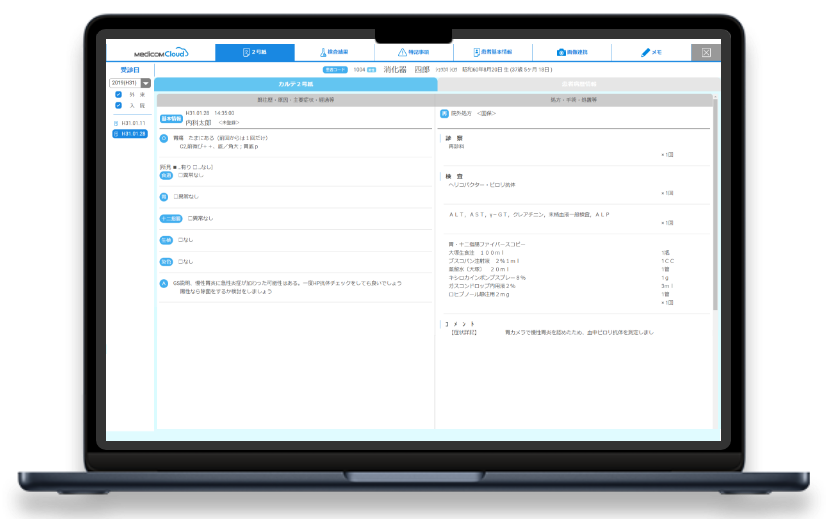Click the pencil memo icon
826x519 pixels.
pyautogui.click(x=645, y=52)
